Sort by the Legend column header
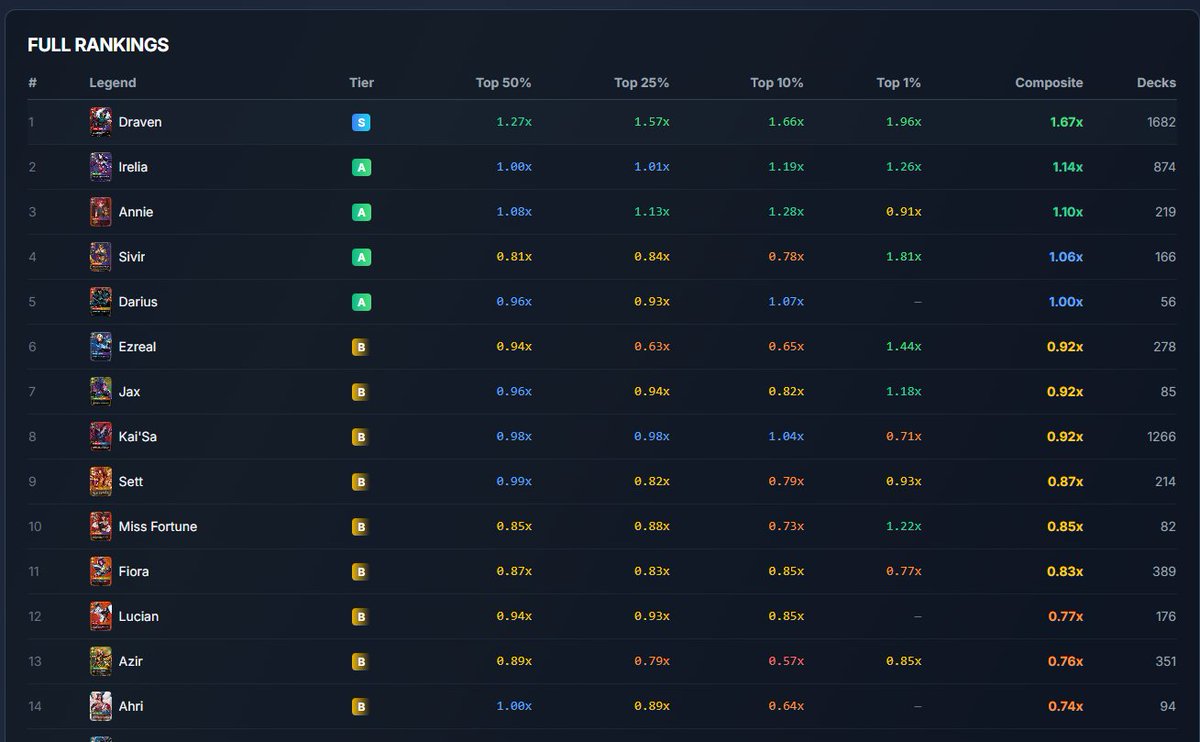1200x742 pixels. pos(113,83)
